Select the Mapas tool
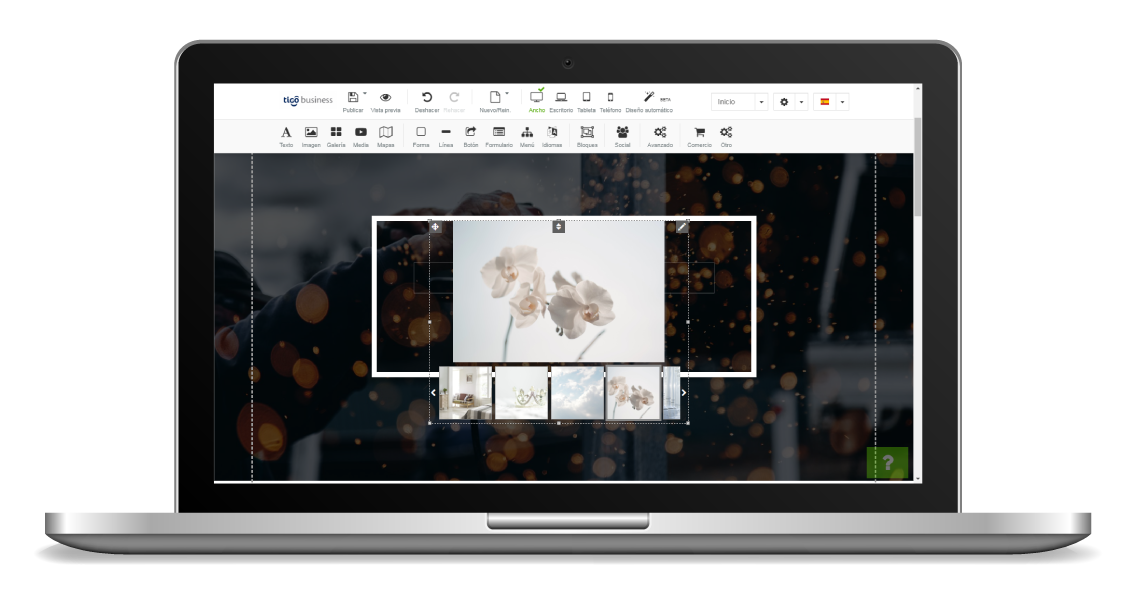The width and height of the screenshot is (1134, 599). 386,135
